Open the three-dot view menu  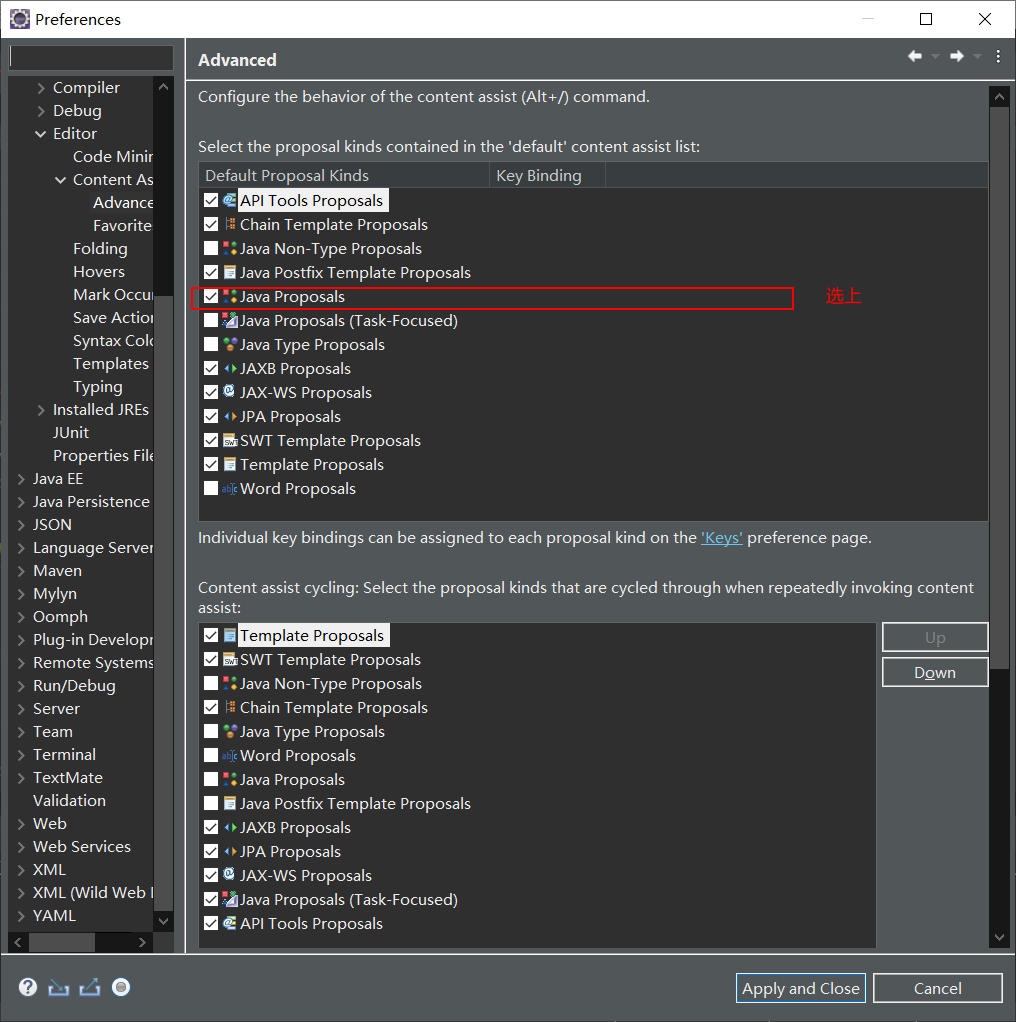click(998, 57)
